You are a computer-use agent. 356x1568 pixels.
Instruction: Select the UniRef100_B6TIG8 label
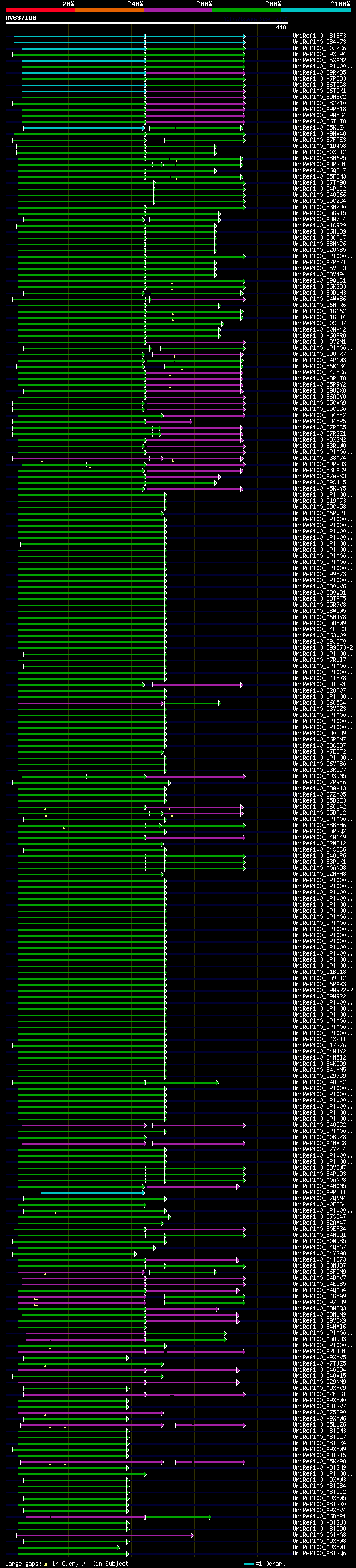pos(319,85)
